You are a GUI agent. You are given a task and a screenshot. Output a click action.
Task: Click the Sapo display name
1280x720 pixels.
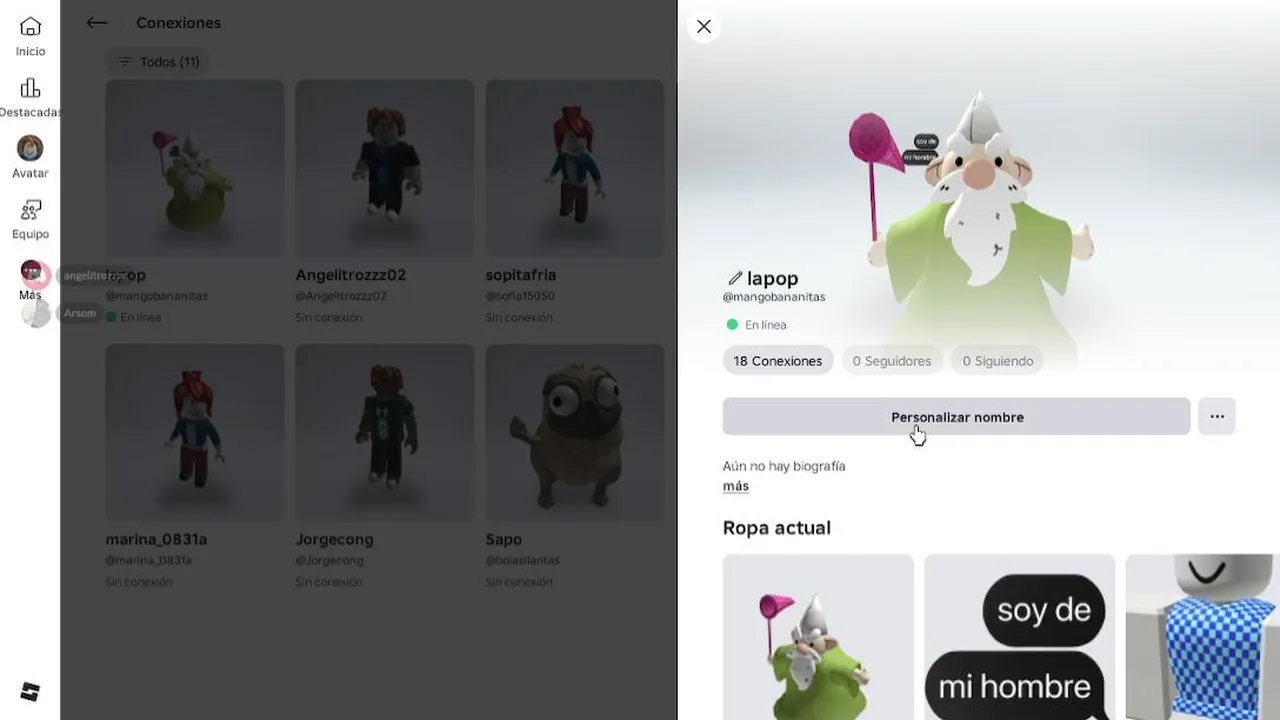click(x=504, y=539)
